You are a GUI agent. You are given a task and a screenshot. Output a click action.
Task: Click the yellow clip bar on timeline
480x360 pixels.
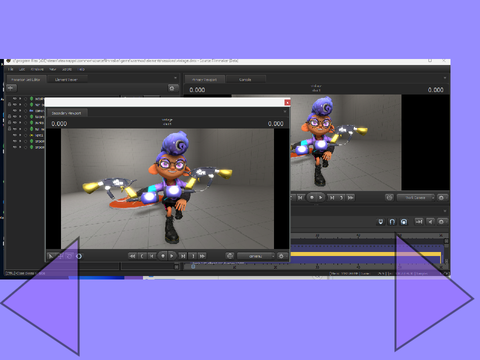366,254
